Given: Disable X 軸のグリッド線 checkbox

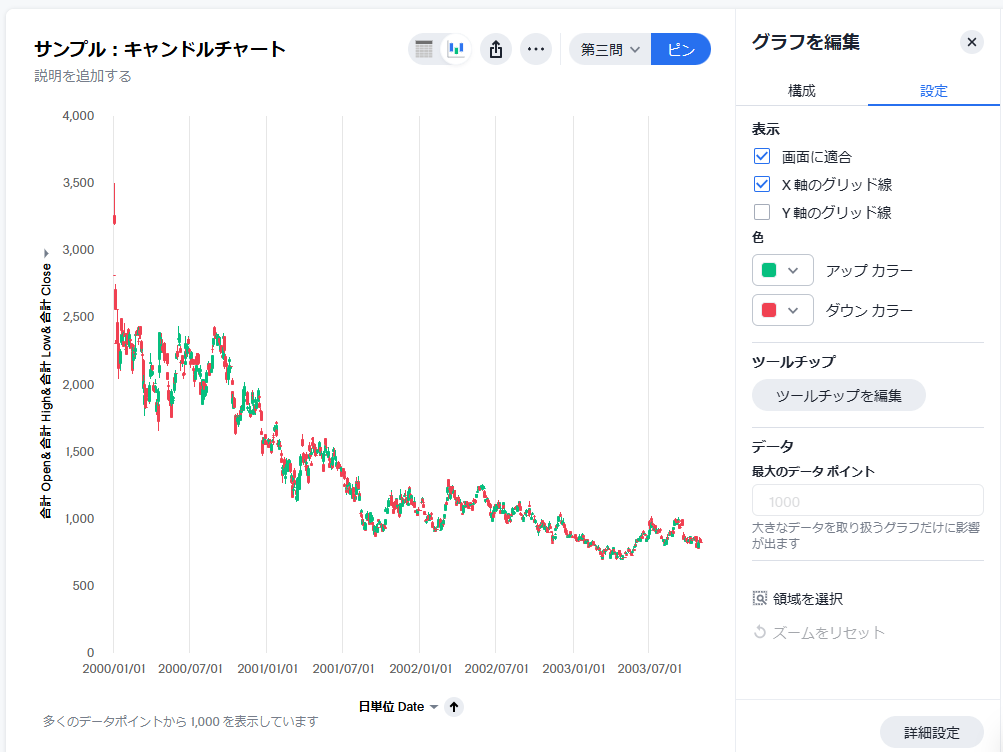Looking at the screenshot, I should click(x=762, y=184).
